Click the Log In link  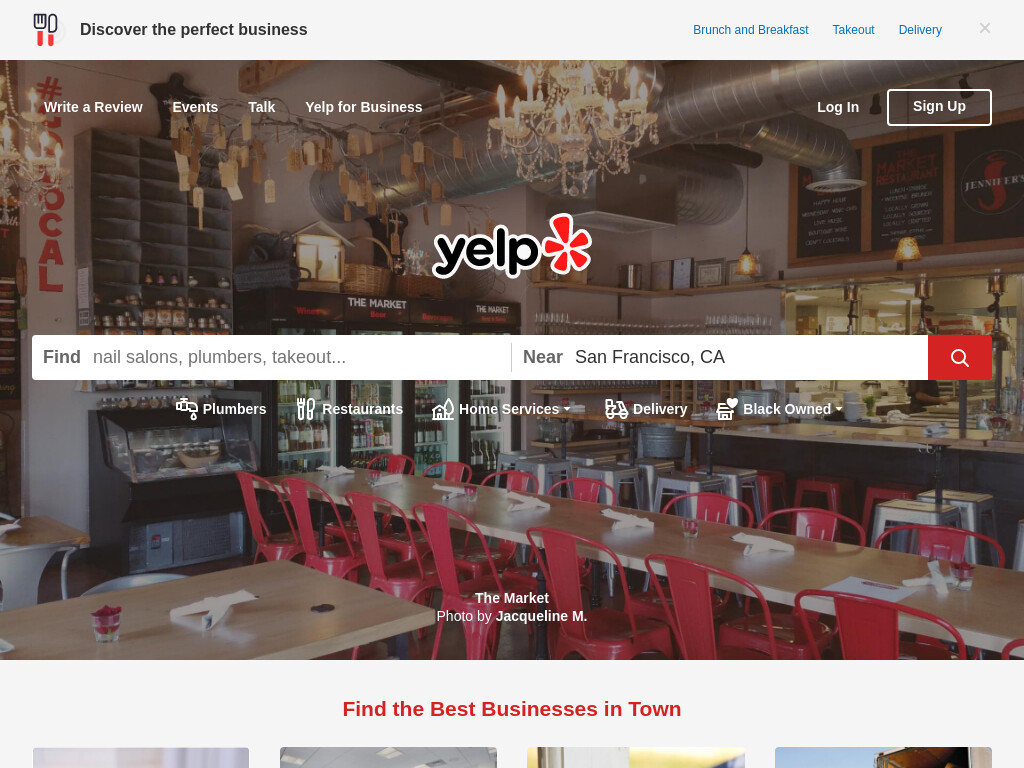pos(838,107)
